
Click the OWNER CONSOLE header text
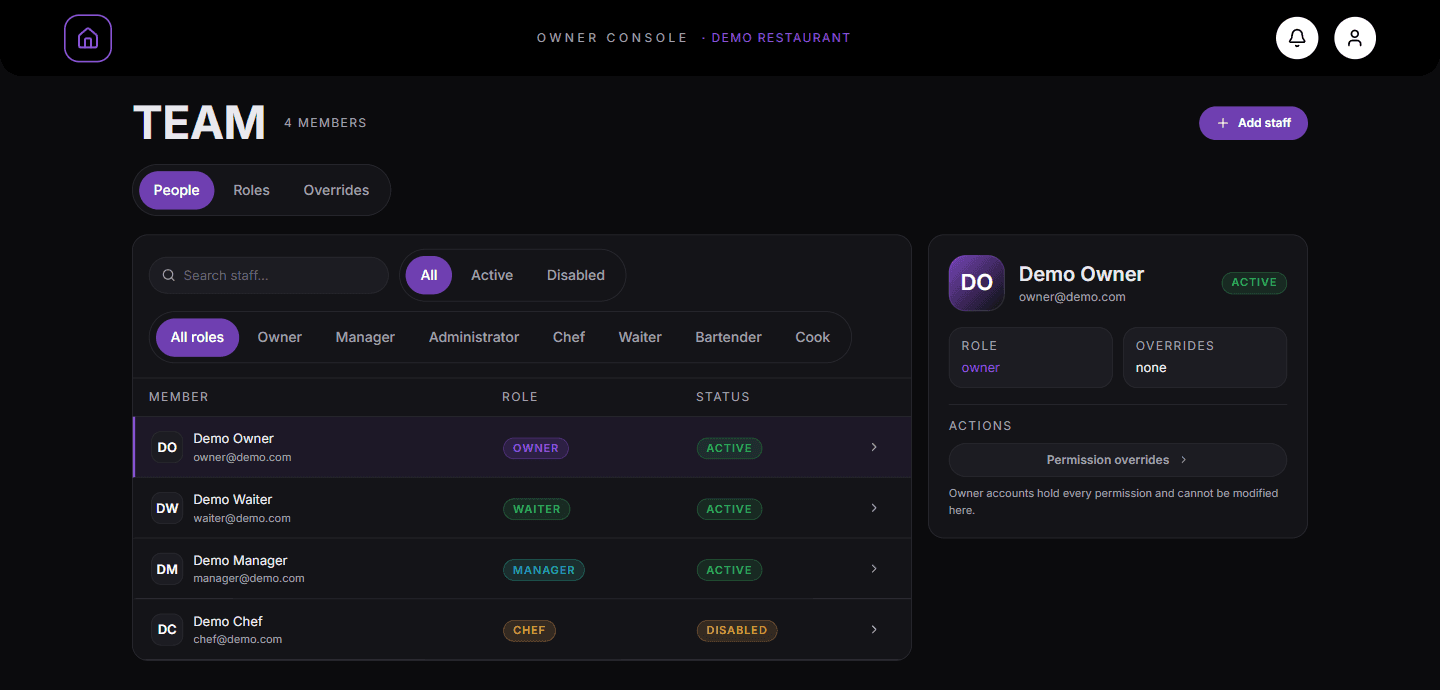point(612,38)
